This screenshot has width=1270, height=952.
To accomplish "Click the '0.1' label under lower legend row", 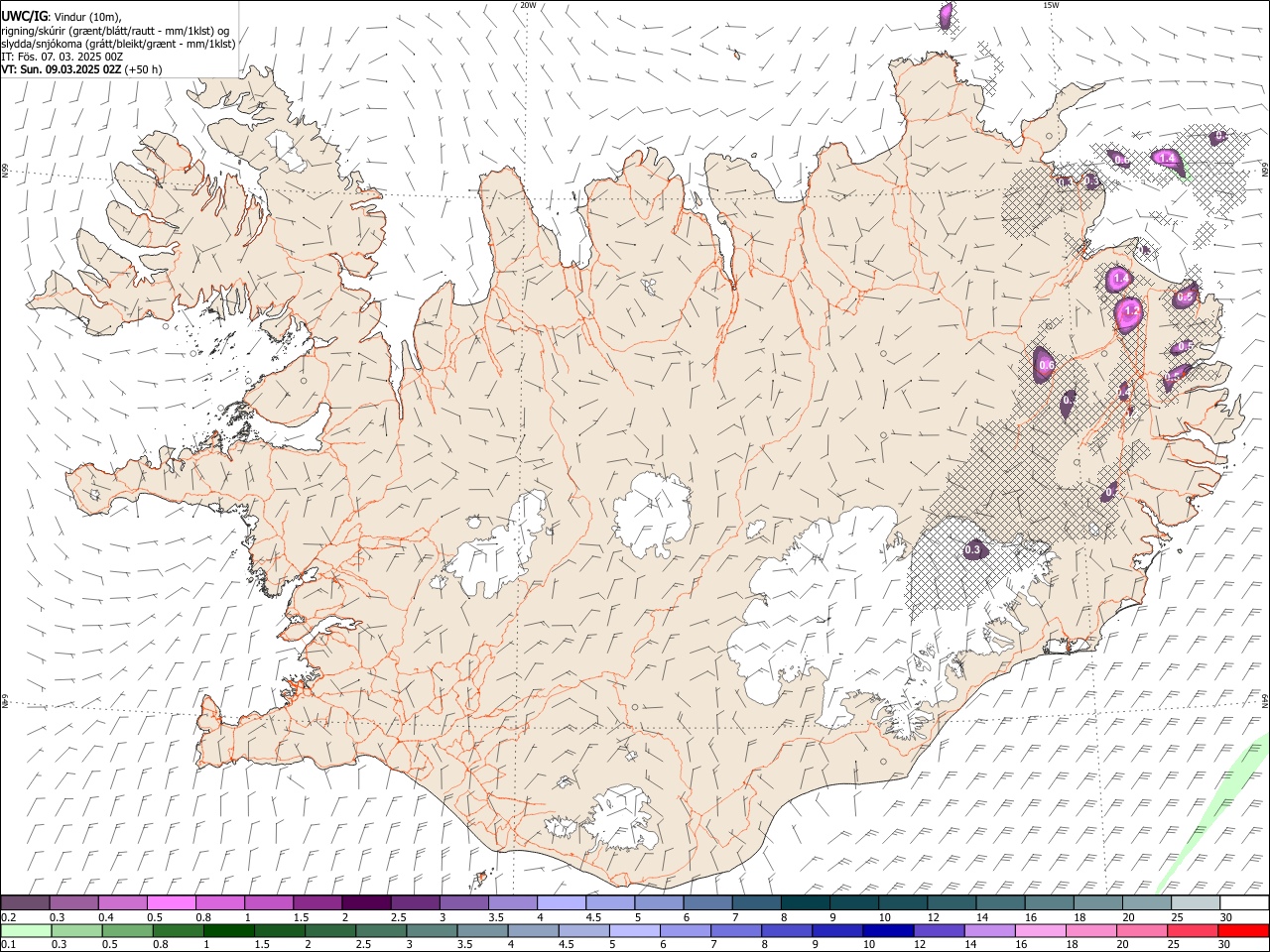I will [8, 944].
